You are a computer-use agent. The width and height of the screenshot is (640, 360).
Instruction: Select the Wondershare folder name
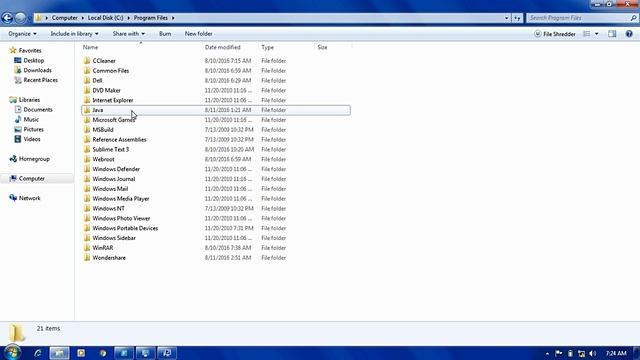click(x=109, y=258)
